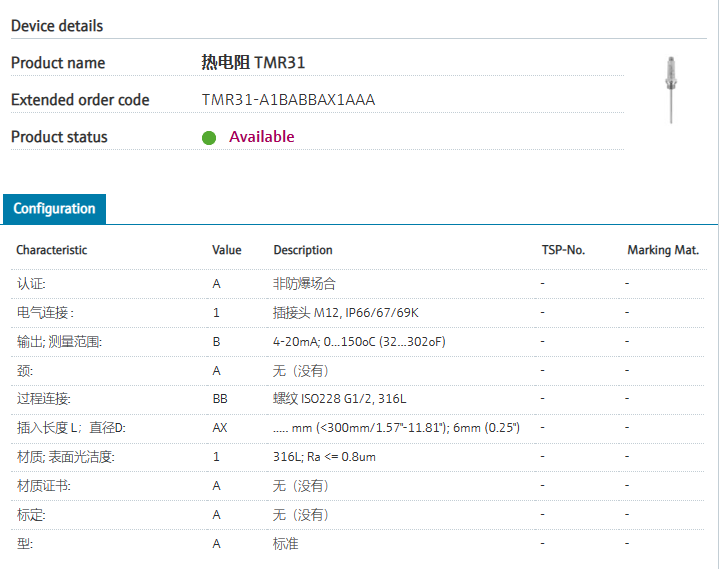Click the product name 热电阻 TMR31

[x=253, y=63]
